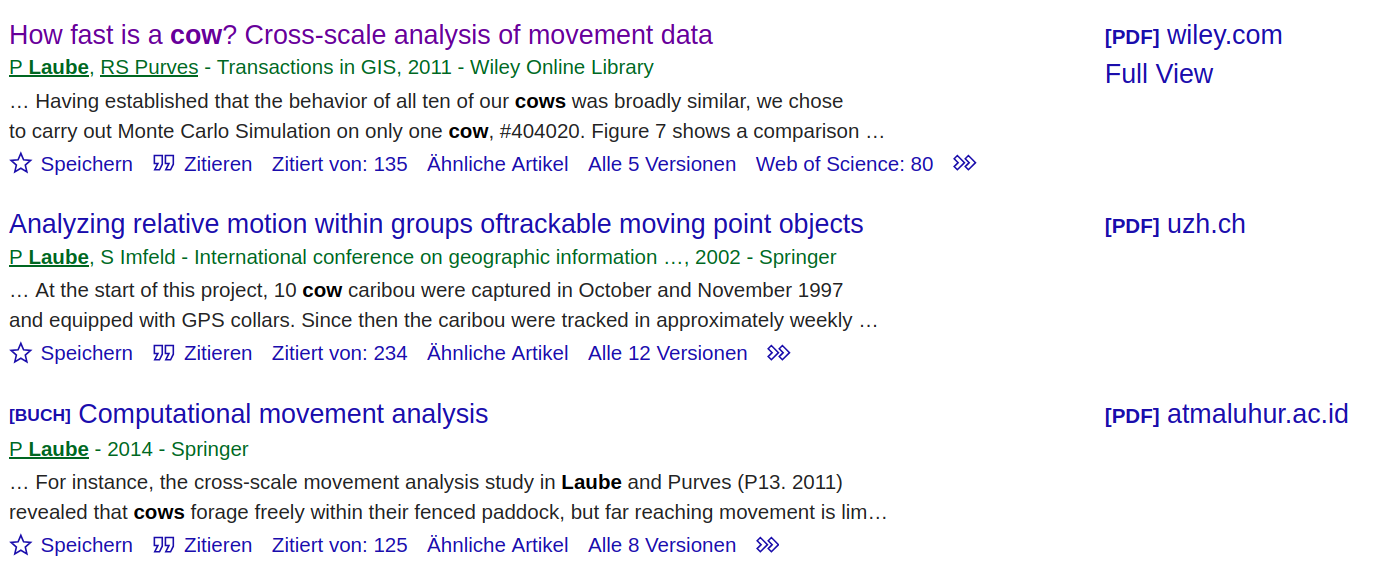Click the quote icon on the relative motion result
1389x587 pixels.
pos(164,353)
